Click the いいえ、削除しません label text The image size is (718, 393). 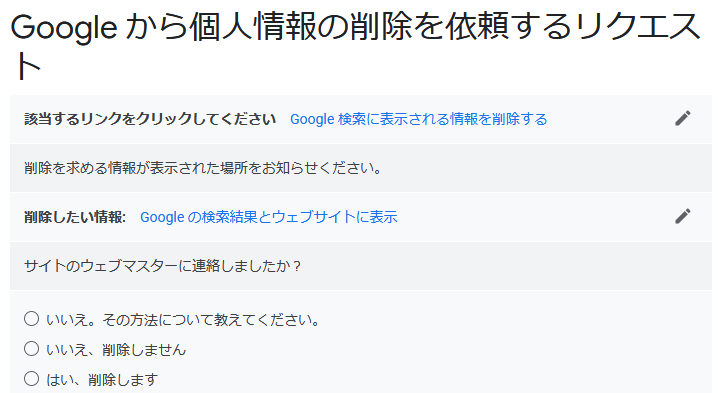[x=116, y=350]
